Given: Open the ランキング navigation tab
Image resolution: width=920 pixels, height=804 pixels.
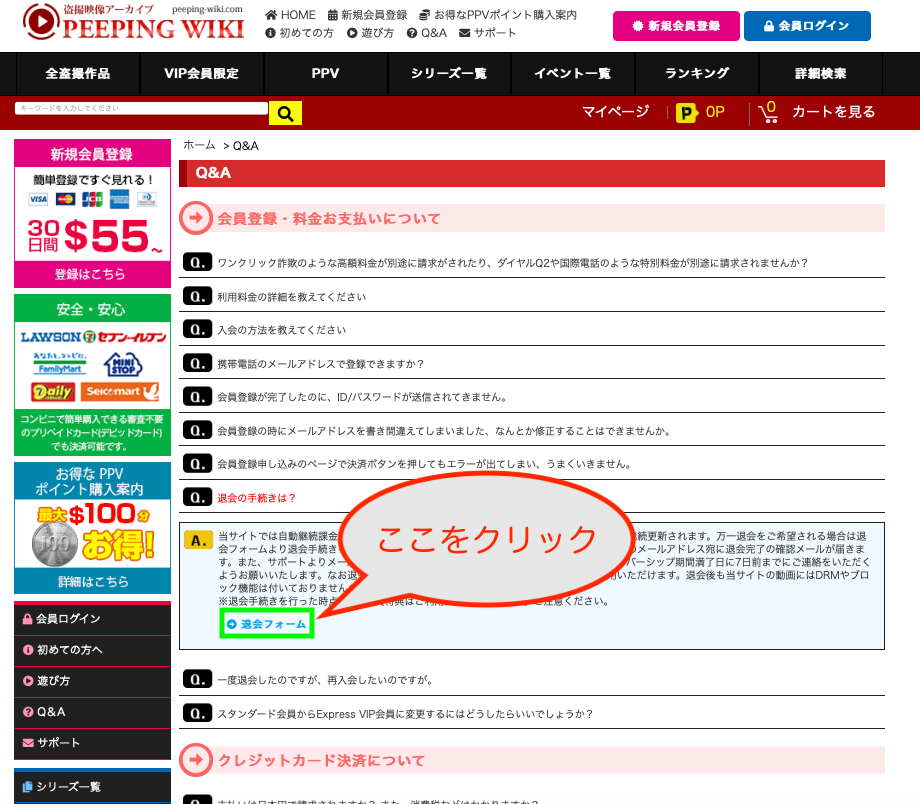Looking at the screenshot, I should click(697, 73).
